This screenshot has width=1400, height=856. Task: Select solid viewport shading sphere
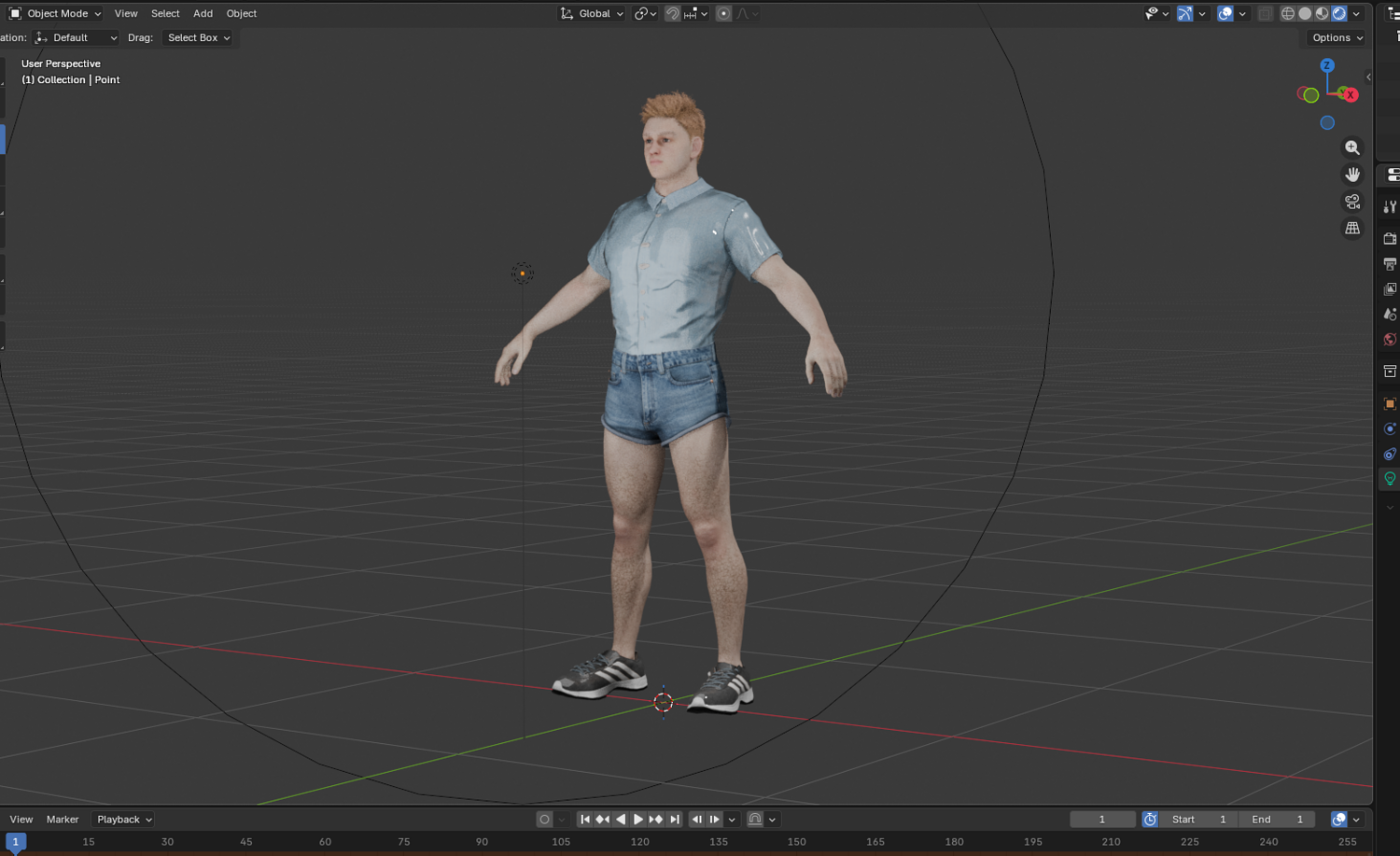click(x=1305, y=13)
